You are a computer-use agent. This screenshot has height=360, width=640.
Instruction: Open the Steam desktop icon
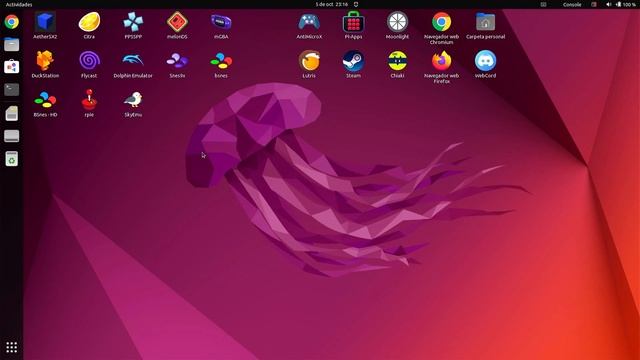tap(353, 61)
